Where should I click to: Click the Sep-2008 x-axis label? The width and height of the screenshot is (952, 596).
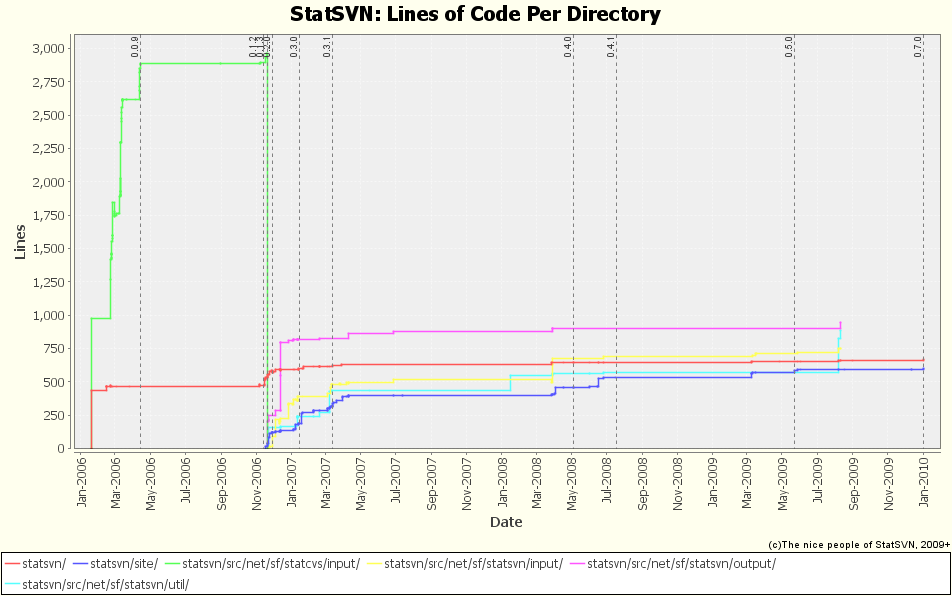point(642,484)
